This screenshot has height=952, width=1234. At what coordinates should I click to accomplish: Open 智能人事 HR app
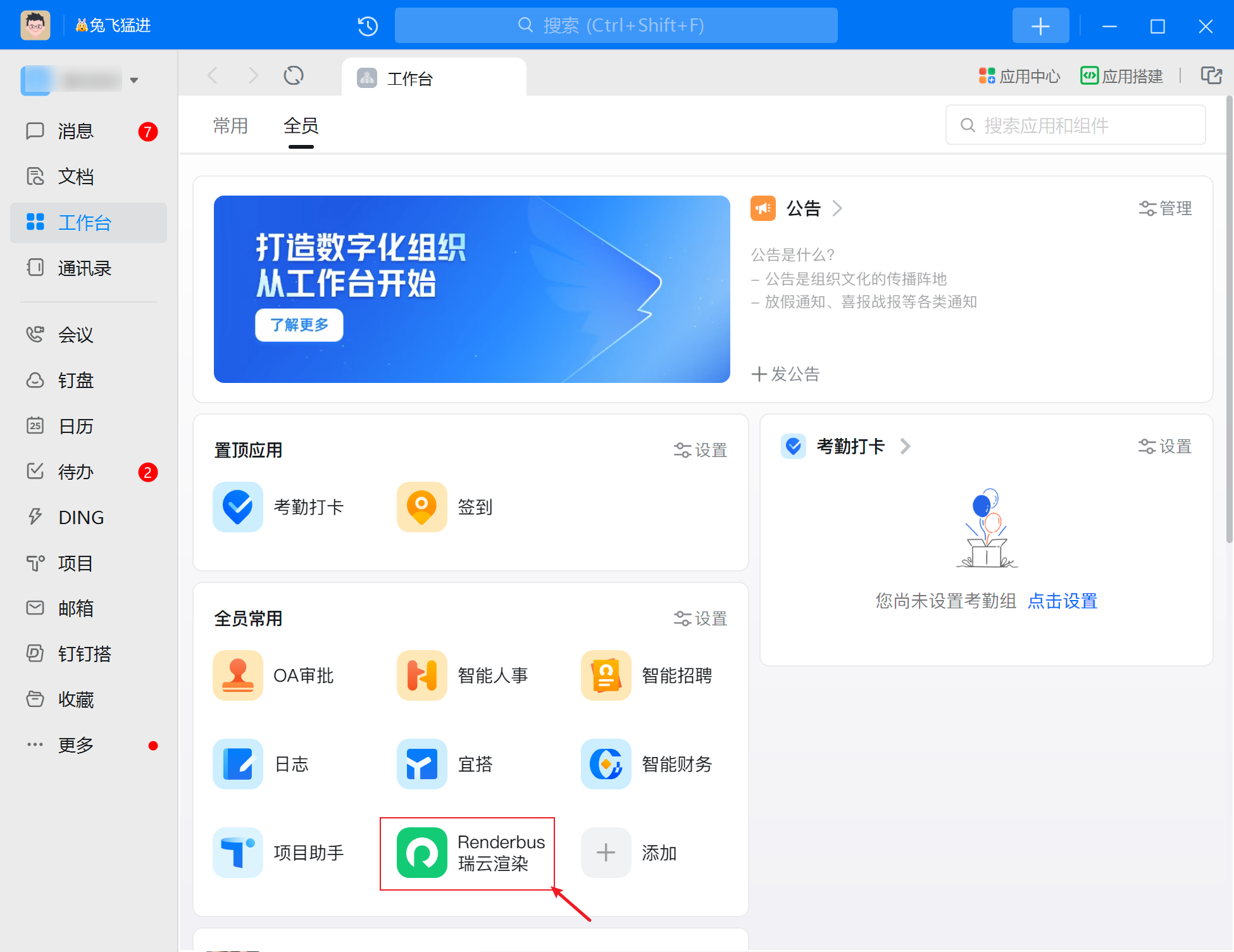click(463, 675)
